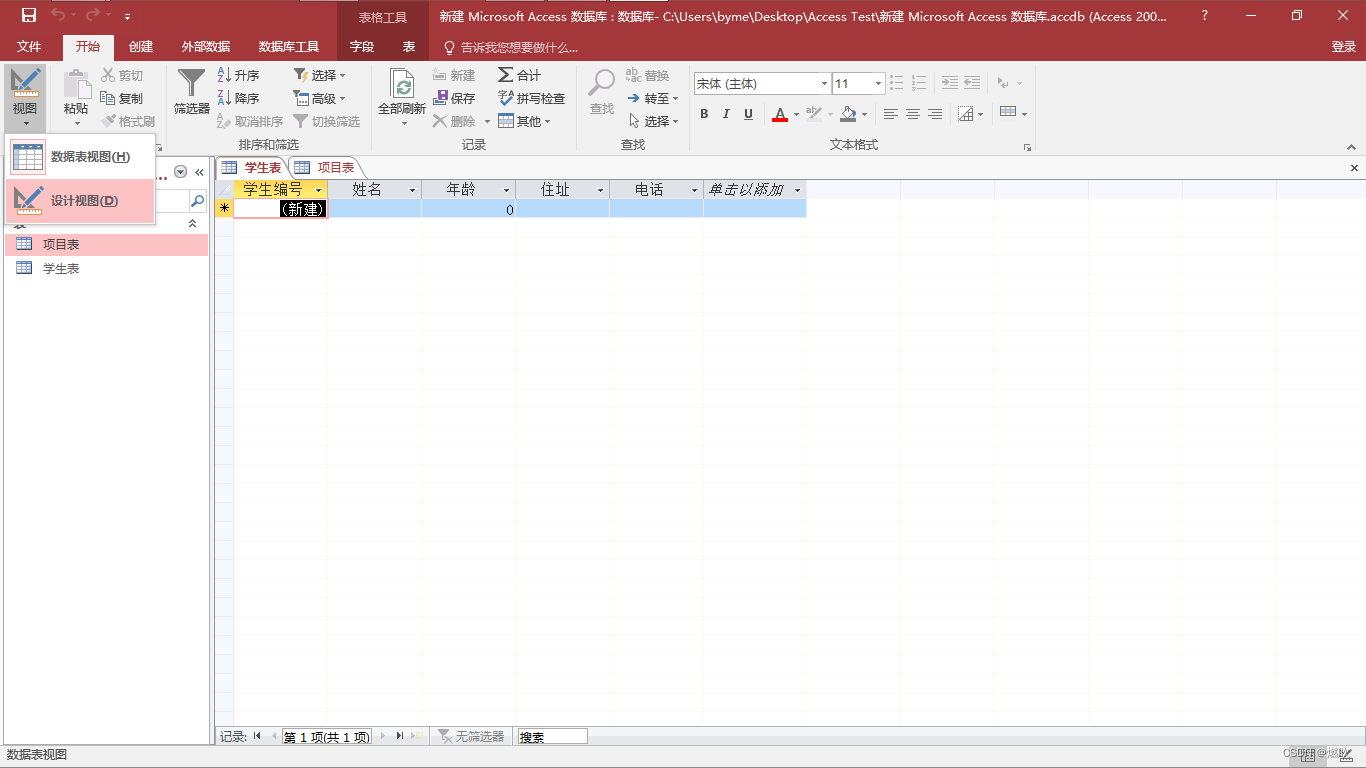Open the 文件 tab

[29, 47]
